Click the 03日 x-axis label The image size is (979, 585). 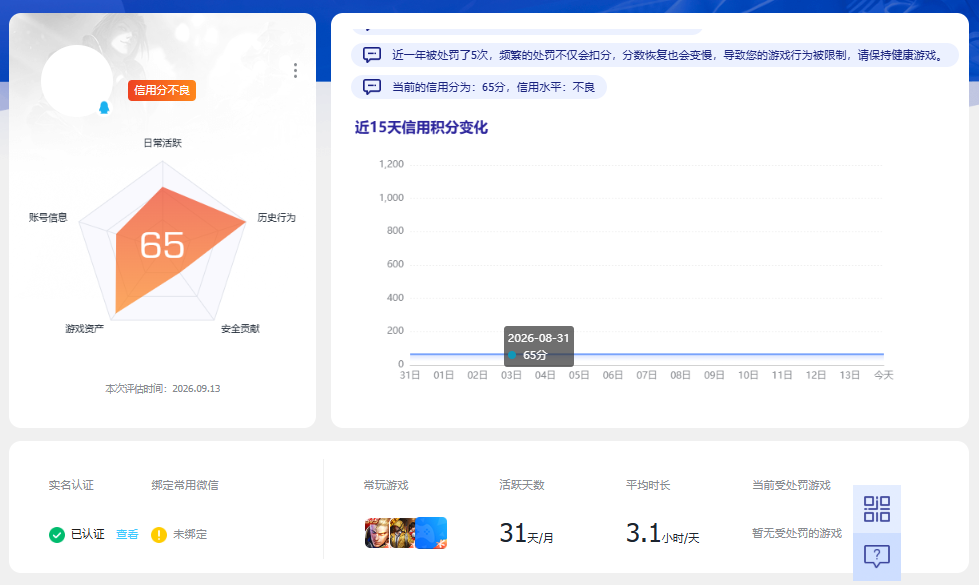pos(511,375)
